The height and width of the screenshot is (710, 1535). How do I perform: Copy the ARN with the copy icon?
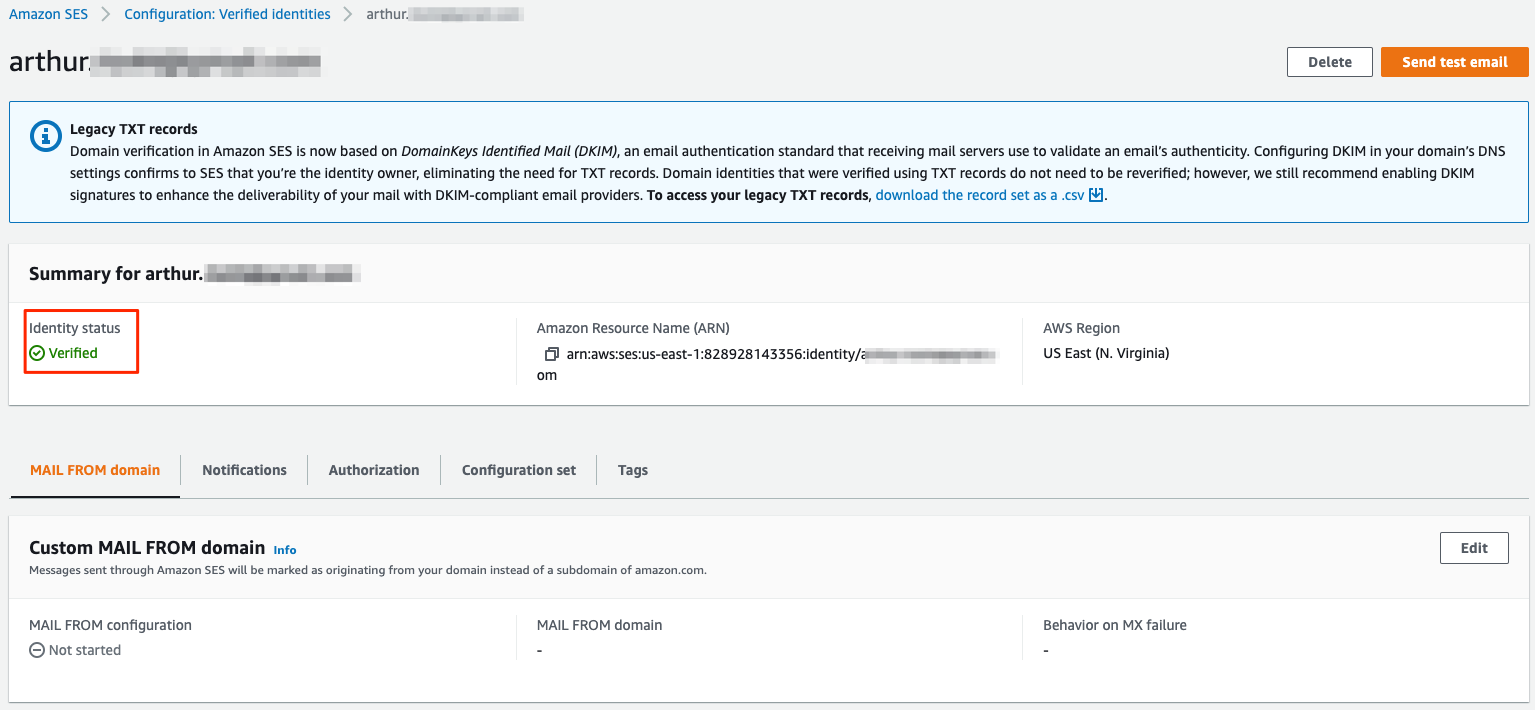click(x=551, y=354)
